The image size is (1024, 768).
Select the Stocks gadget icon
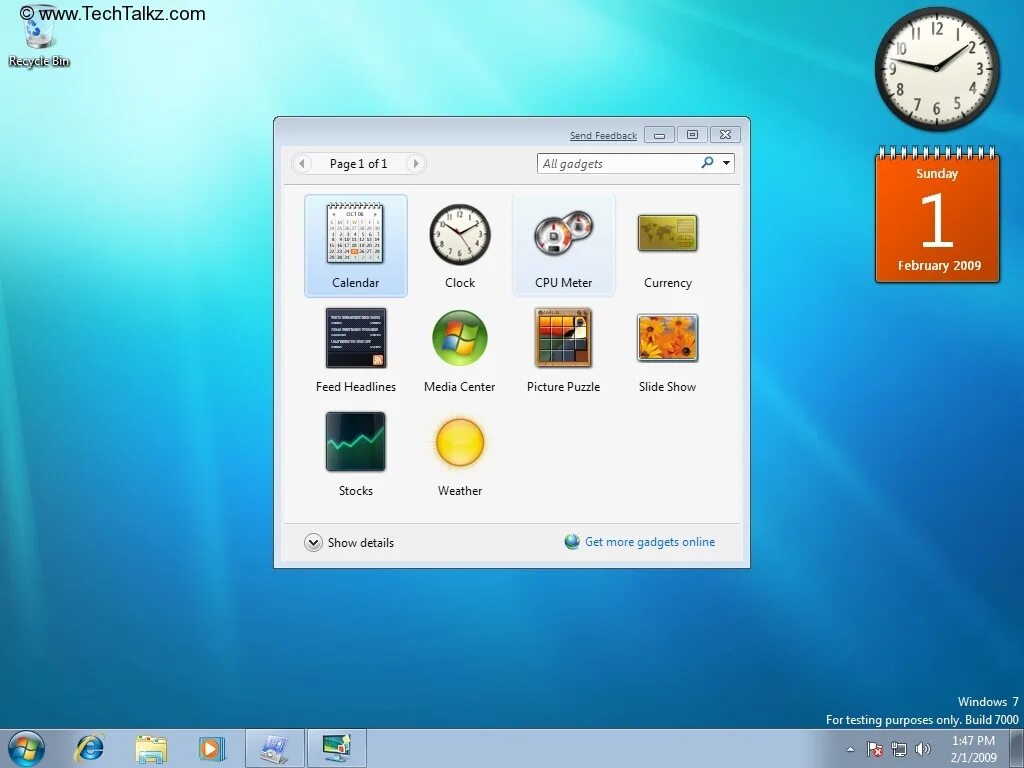[x=355, y=441]
